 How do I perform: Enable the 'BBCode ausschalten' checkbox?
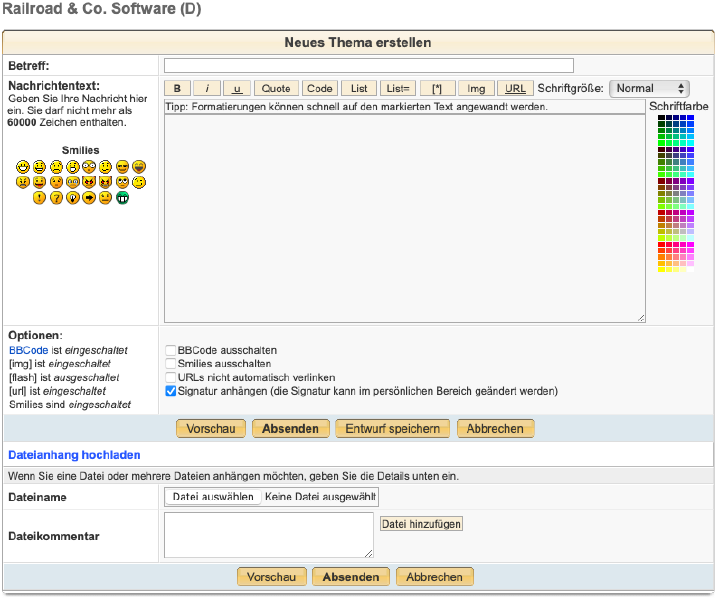(171, 350)
